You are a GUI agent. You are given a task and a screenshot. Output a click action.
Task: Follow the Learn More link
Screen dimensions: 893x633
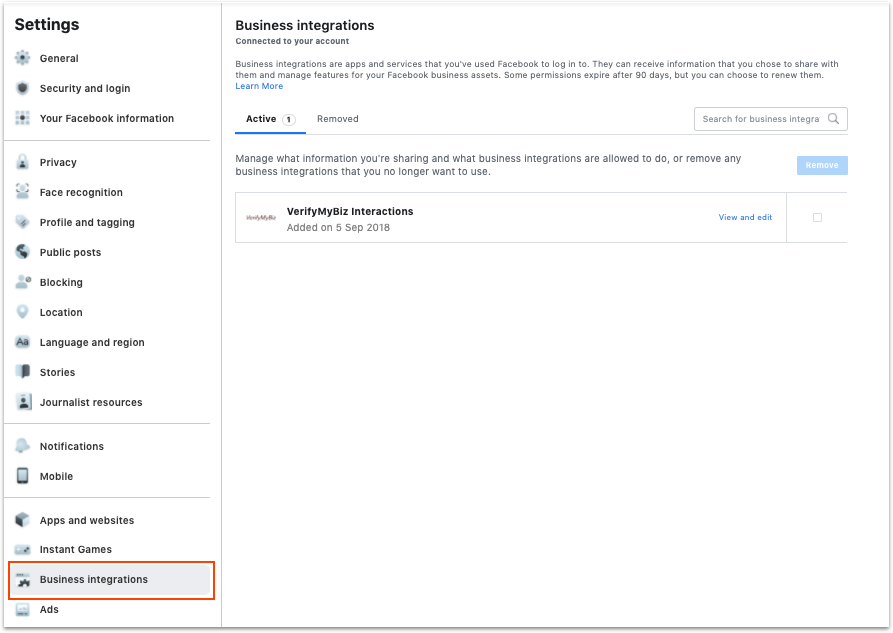259,86
